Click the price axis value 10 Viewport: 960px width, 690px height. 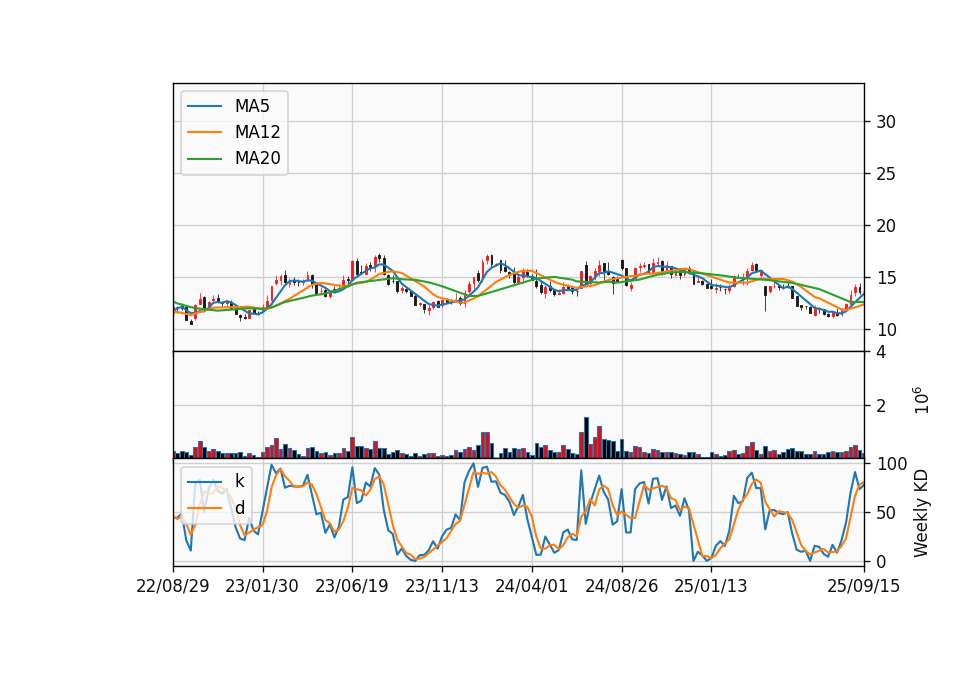point(886,330)
